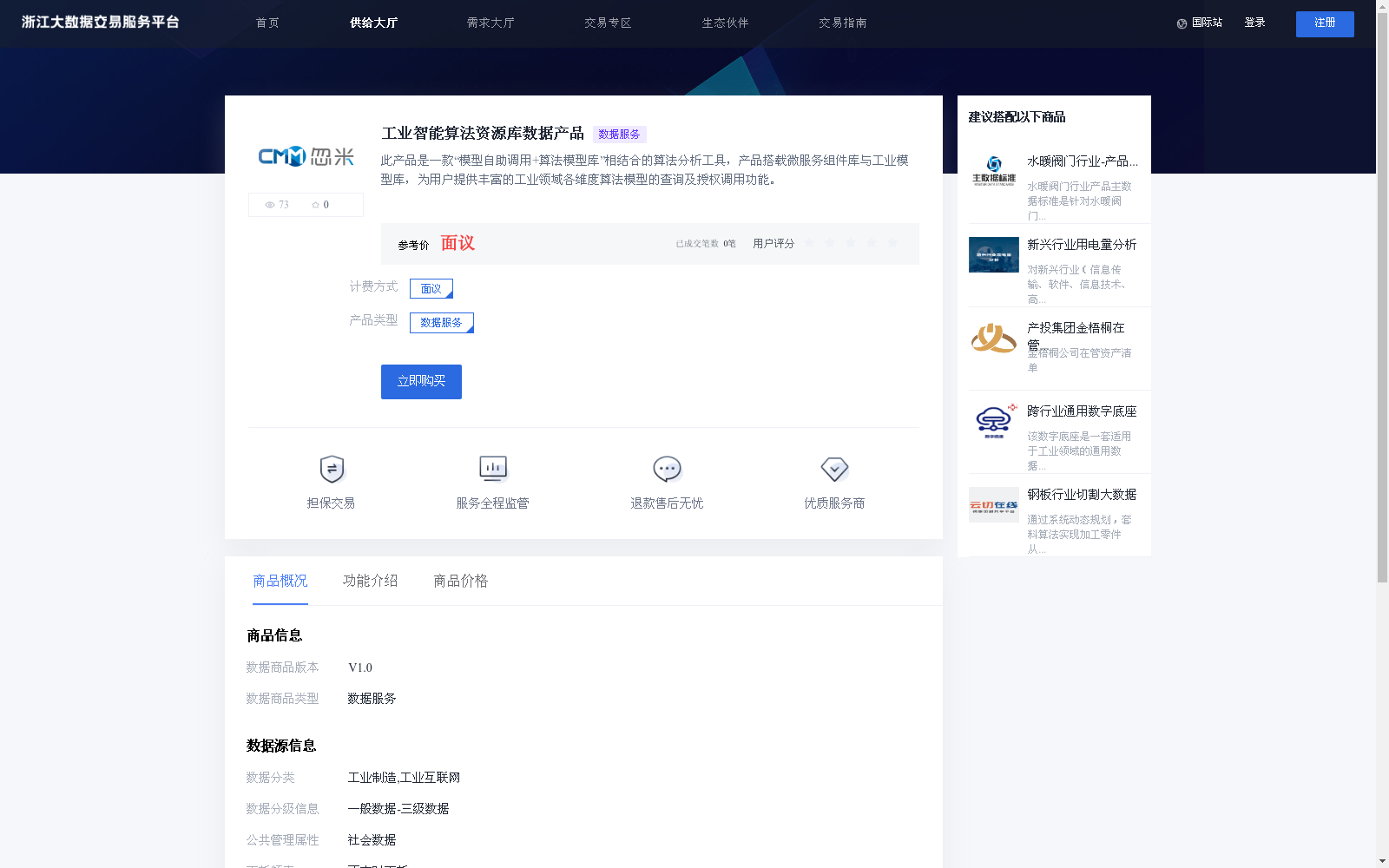
Task: Click the purple 数据服务 tag beside title
Action: 619,135
